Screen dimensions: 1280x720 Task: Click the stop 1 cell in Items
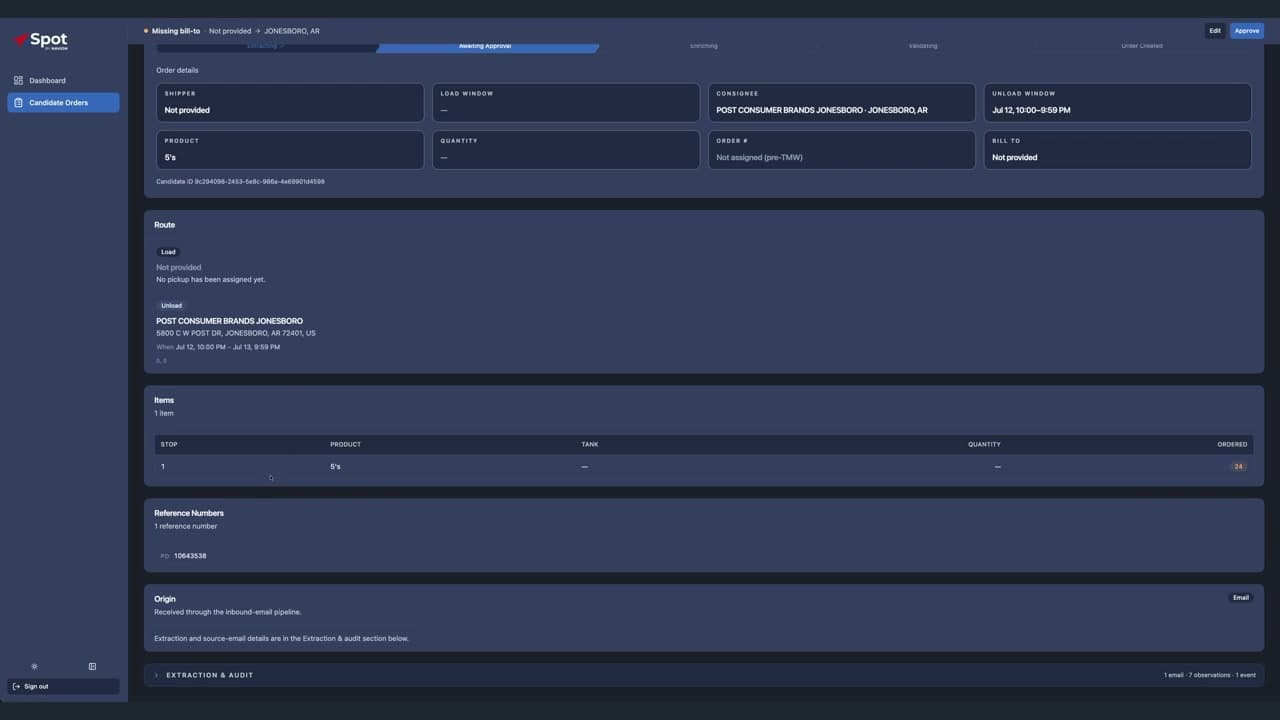(x=163, y=467)
